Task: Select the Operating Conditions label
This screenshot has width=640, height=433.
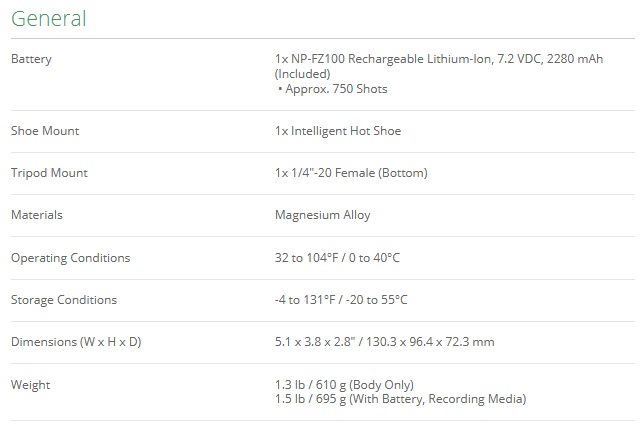Action: [x=71, y=258]
